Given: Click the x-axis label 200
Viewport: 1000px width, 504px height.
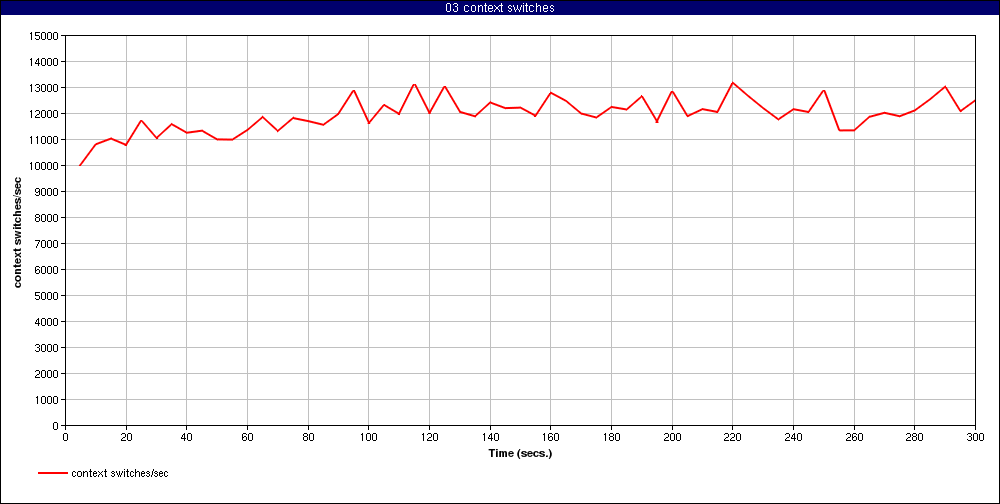Looking at the screenshot, I should click(672, 438).
